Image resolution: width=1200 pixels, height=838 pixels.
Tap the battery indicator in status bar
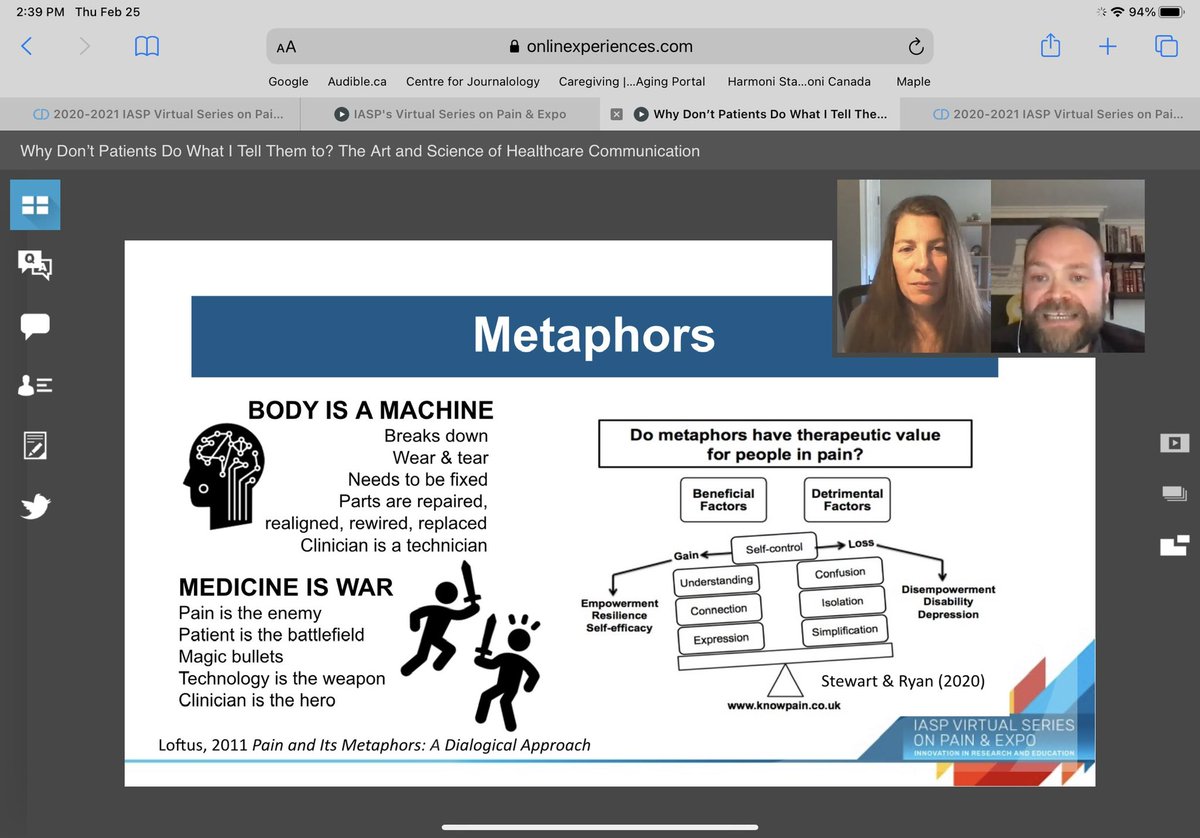point(1170,12)
